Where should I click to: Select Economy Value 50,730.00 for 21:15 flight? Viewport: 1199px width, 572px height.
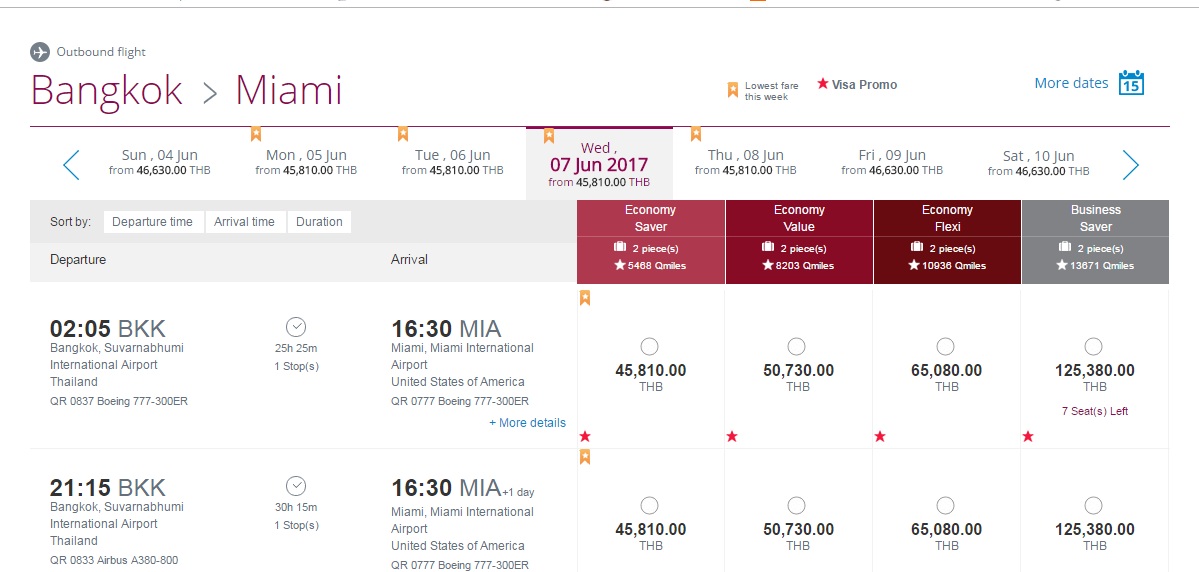pyautogui.click(x=796, y=505)
